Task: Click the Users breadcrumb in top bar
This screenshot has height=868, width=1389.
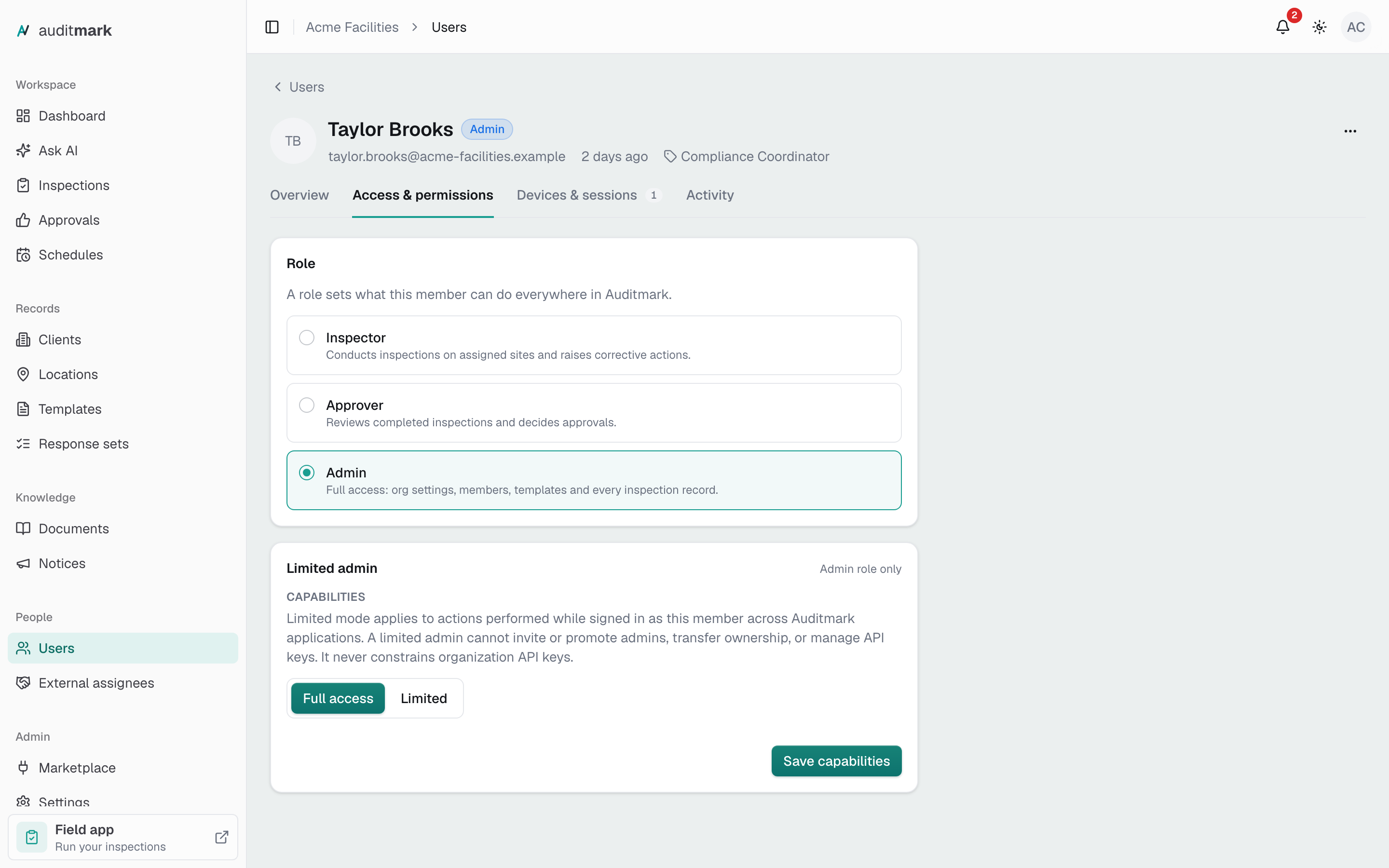Action: 449,27
